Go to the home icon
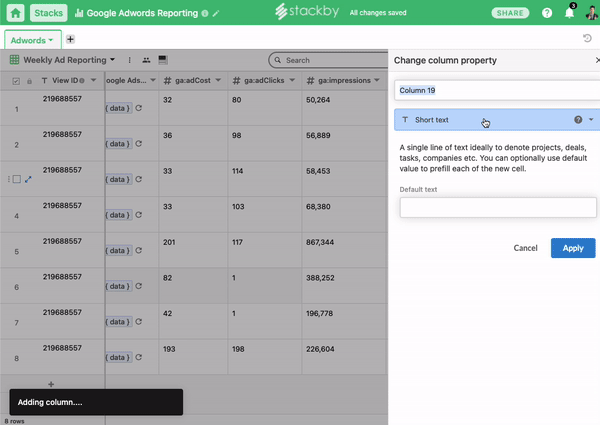Viewport: 600px width, 425px height. point(15,13)
